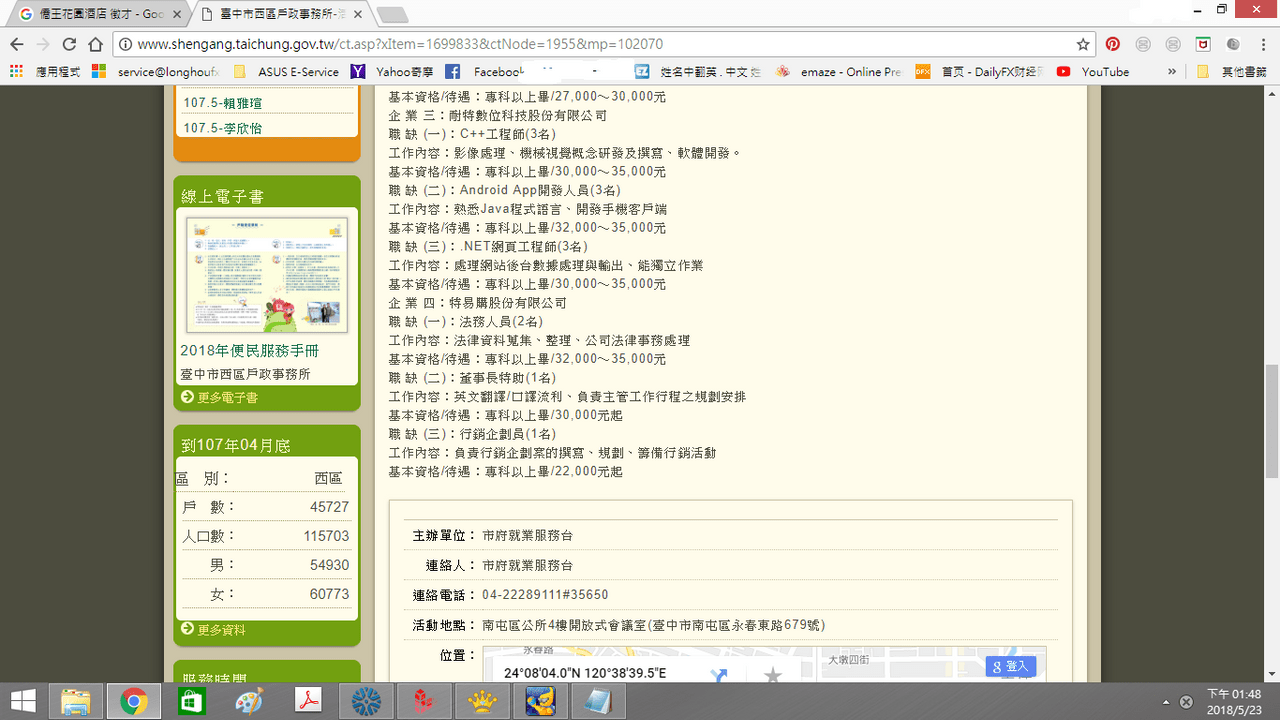Image resolution: width=1280 pixels, height=720 pixels.
Task: Open Adobe Acrobat from the taskbar
Action: coord(308,701)
